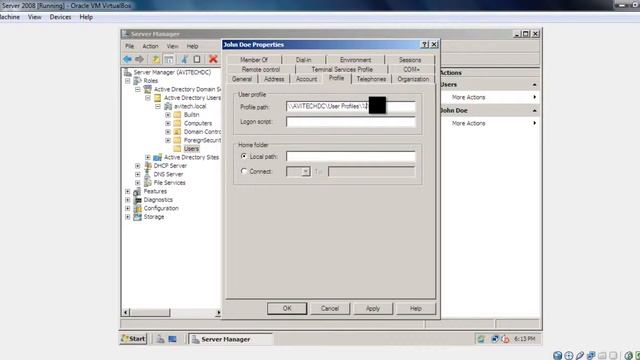640x360 pixels.
Task: Click the Apply button
Action: coord(373,309)
